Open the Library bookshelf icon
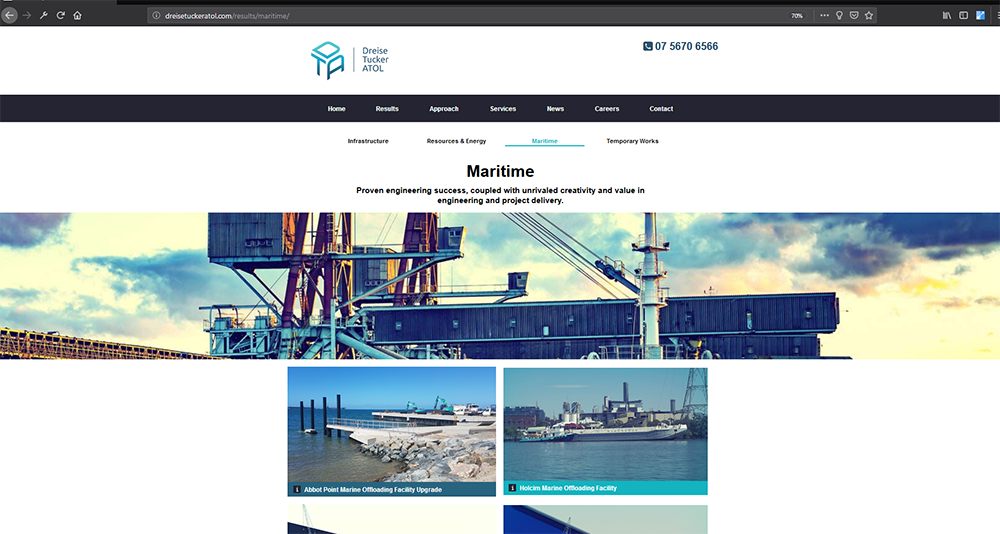Screen dimensions: 1000x534 pyautogui.click(x=947, y=15)
